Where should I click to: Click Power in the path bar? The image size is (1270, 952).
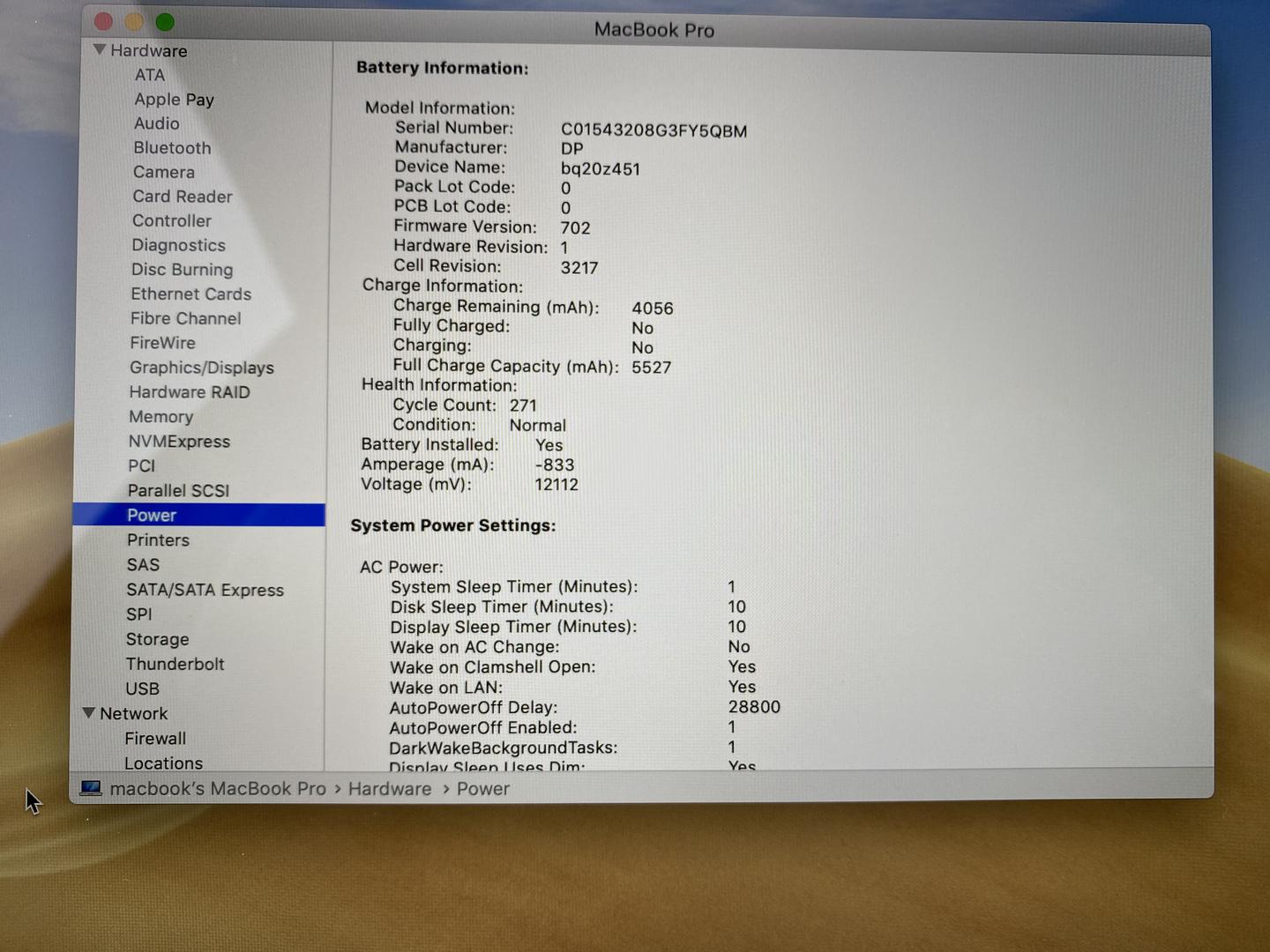point(483,789)
